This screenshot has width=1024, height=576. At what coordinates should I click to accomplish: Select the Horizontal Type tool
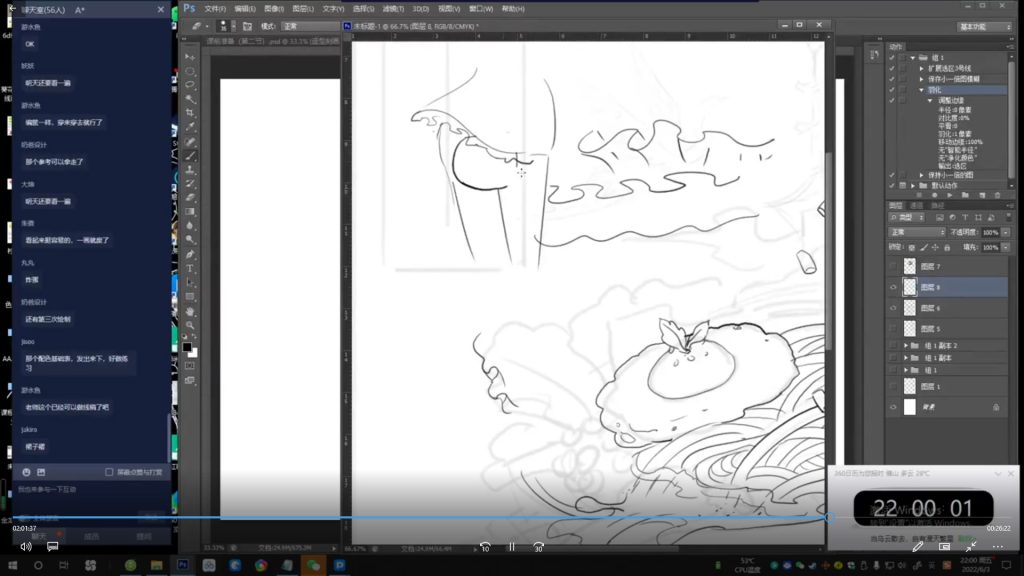pyautogui.click(x=190, y=269)
